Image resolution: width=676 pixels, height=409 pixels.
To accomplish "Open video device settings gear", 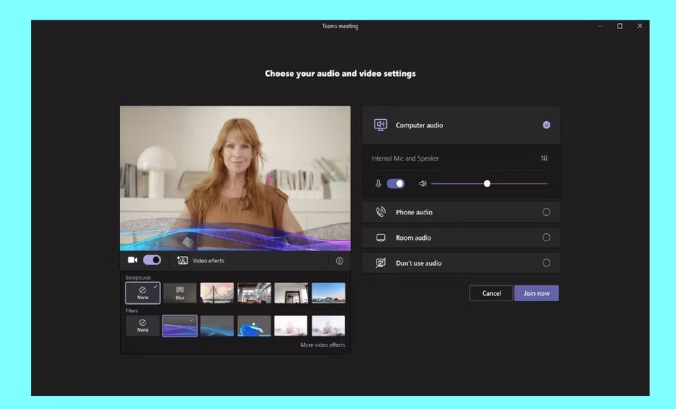I will point(339,261).
